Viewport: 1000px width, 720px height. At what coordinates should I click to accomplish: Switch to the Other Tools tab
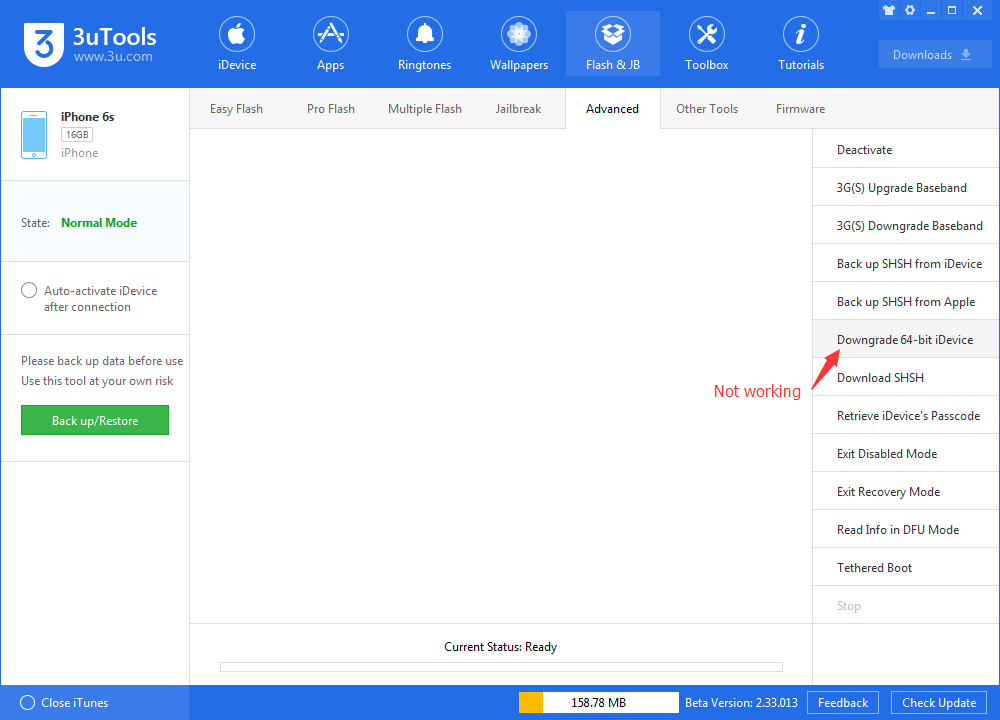pyautogui.click(x=707, y=109)
